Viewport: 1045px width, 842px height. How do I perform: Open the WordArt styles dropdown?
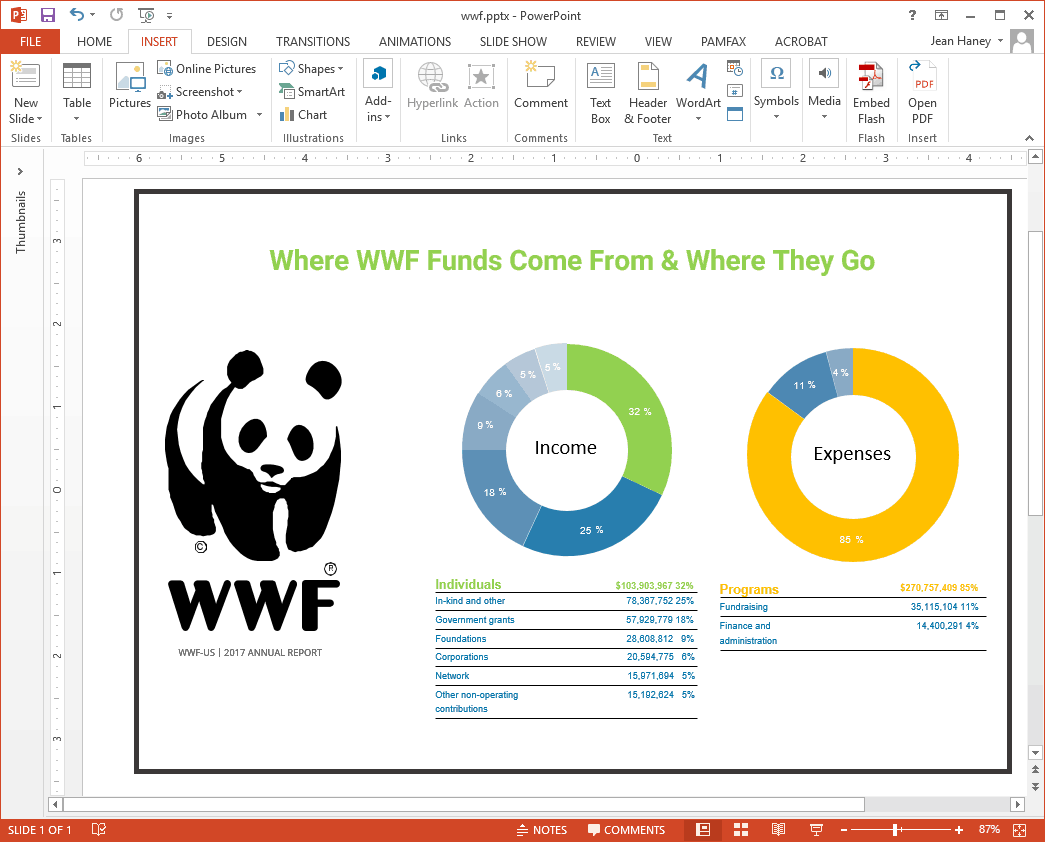(x=698, y=93)
